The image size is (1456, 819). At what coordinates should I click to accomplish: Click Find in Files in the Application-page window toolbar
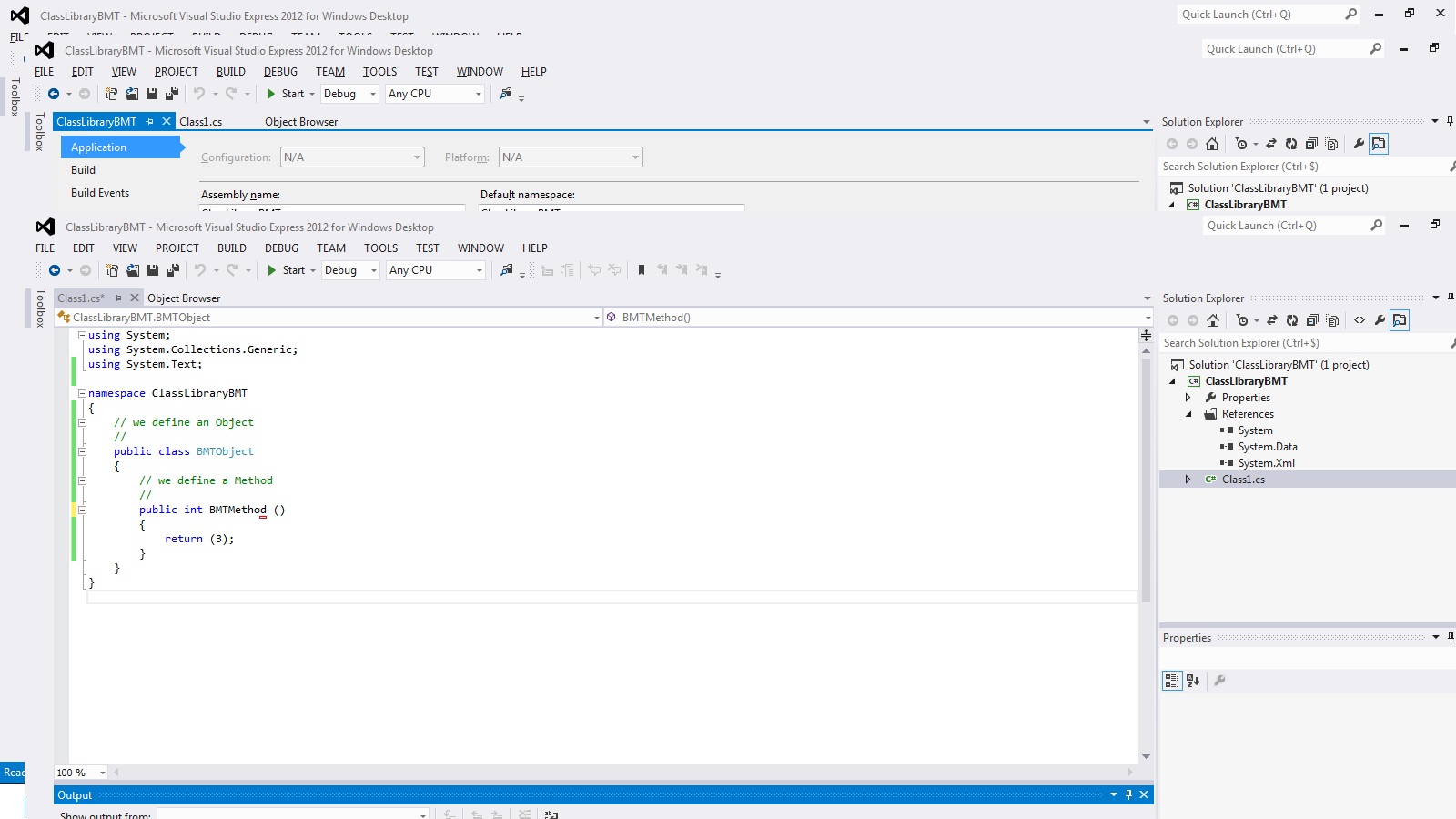[506, 94]
